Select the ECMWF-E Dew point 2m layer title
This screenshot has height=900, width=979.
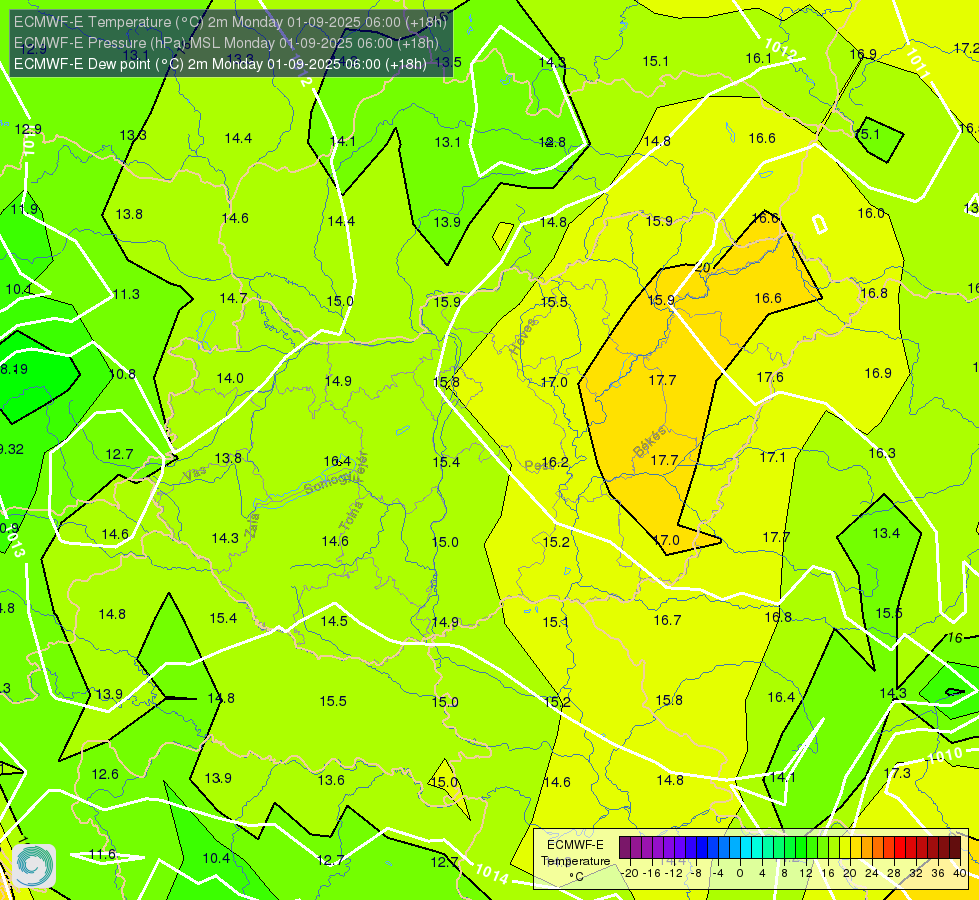(x=220, y=64)
